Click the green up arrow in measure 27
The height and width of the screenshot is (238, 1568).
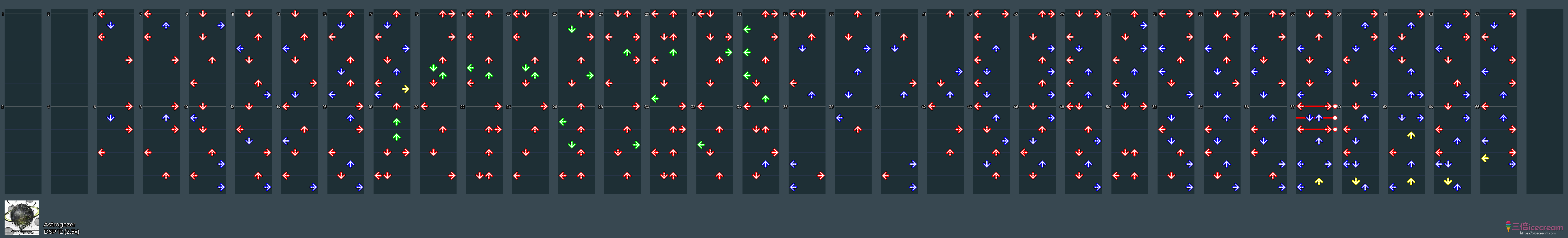[x=627, y=53]
